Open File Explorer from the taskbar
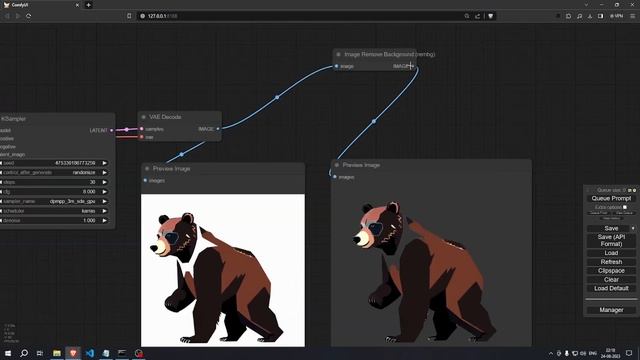640x360 pixels. (57, 353)
